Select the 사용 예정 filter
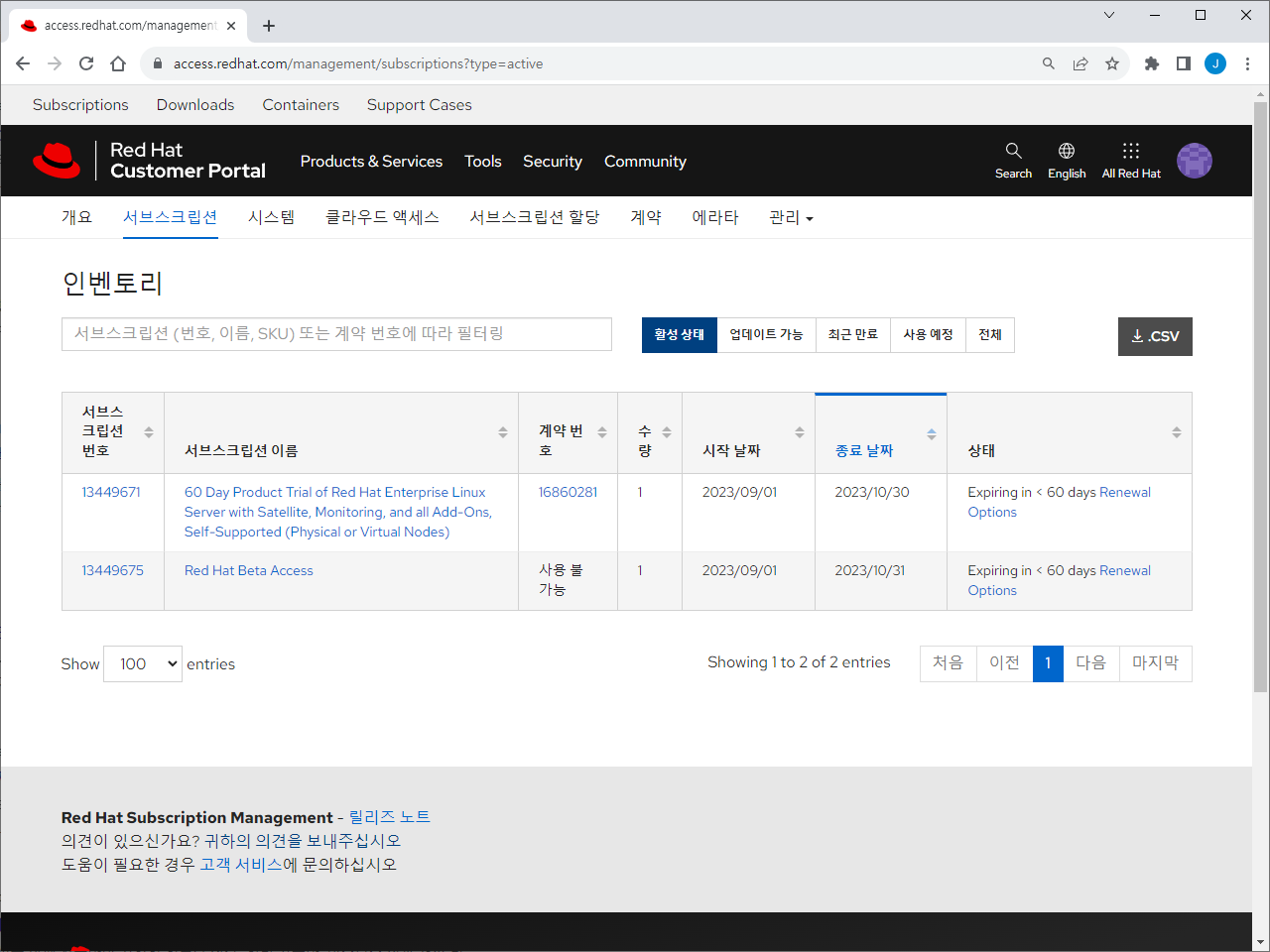 click(929, 335)
